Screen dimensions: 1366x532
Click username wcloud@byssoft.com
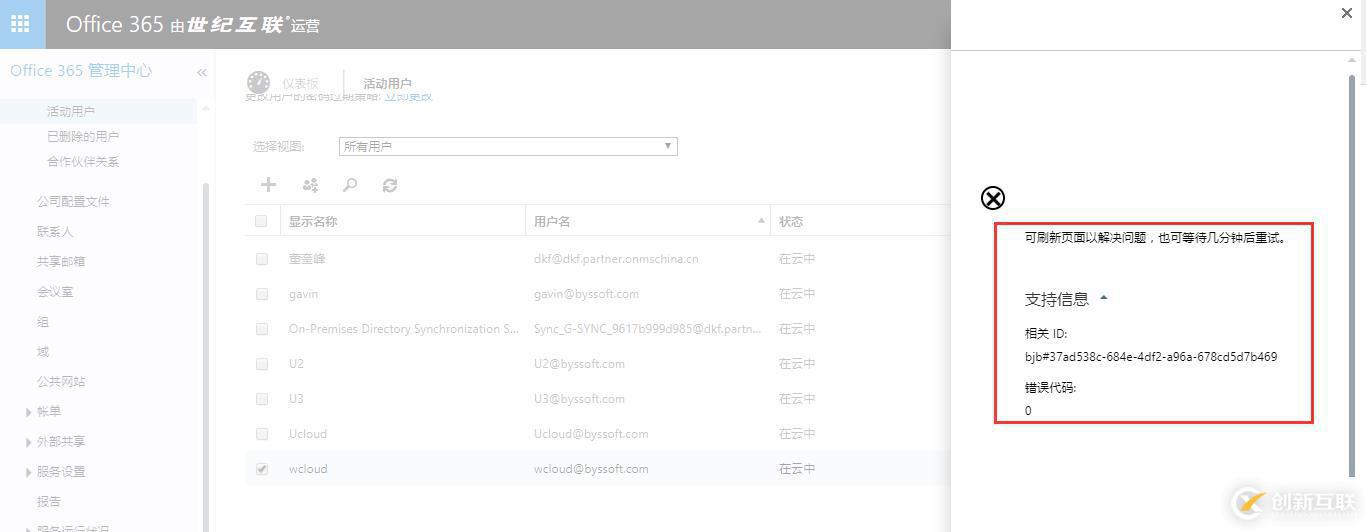click(x=591, y=469)
